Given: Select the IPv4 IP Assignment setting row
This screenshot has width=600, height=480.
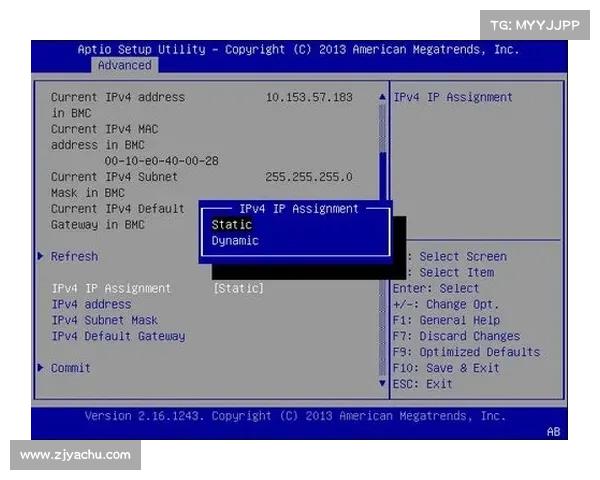Looking at the screenshot, I should click(158, 288).
